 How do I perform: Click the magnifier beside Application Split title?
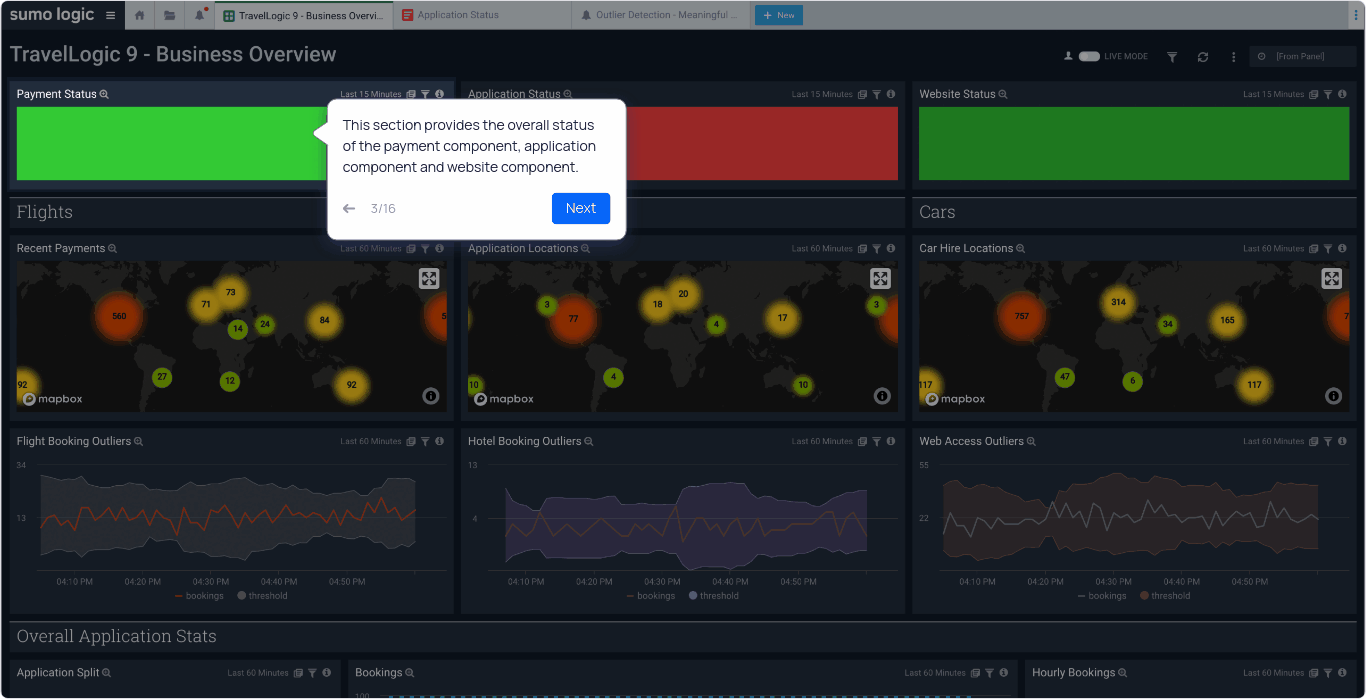click(x=107, y=673)
